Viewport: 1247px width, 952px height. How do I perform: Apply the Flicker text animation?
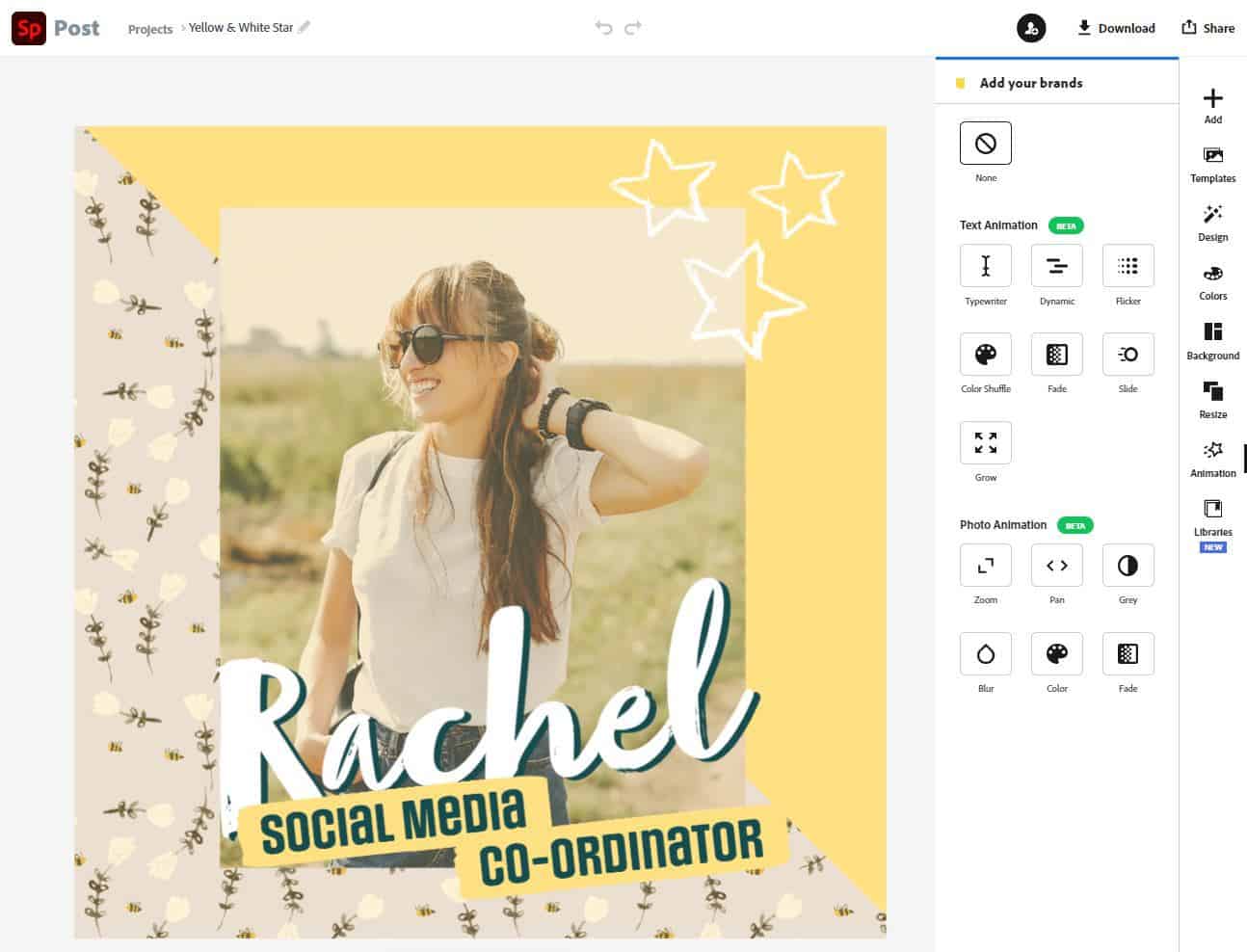click(1128, 266)
